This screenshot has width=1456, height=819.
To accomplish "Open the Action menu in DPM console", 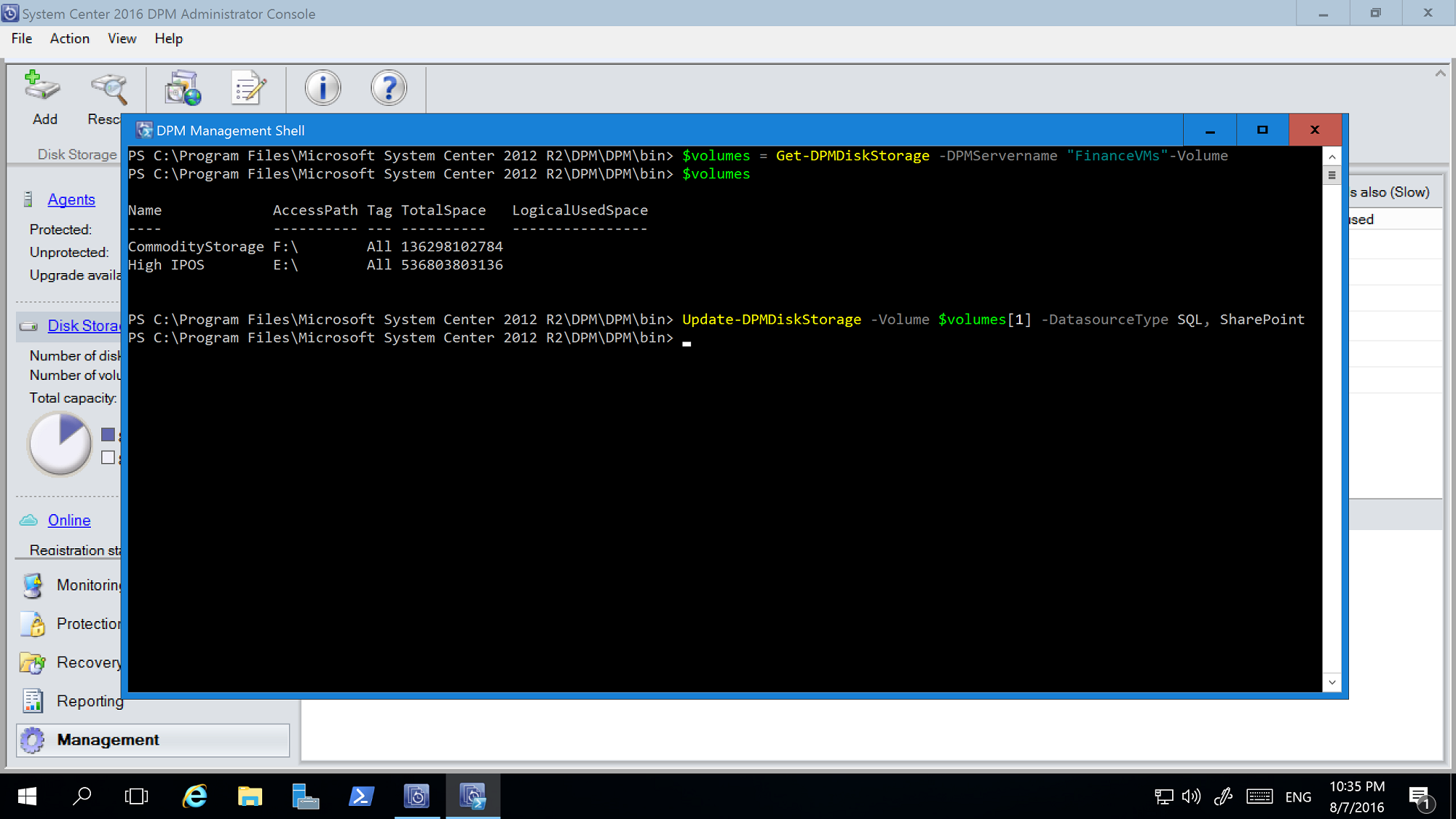I will [x=69, y=38].
